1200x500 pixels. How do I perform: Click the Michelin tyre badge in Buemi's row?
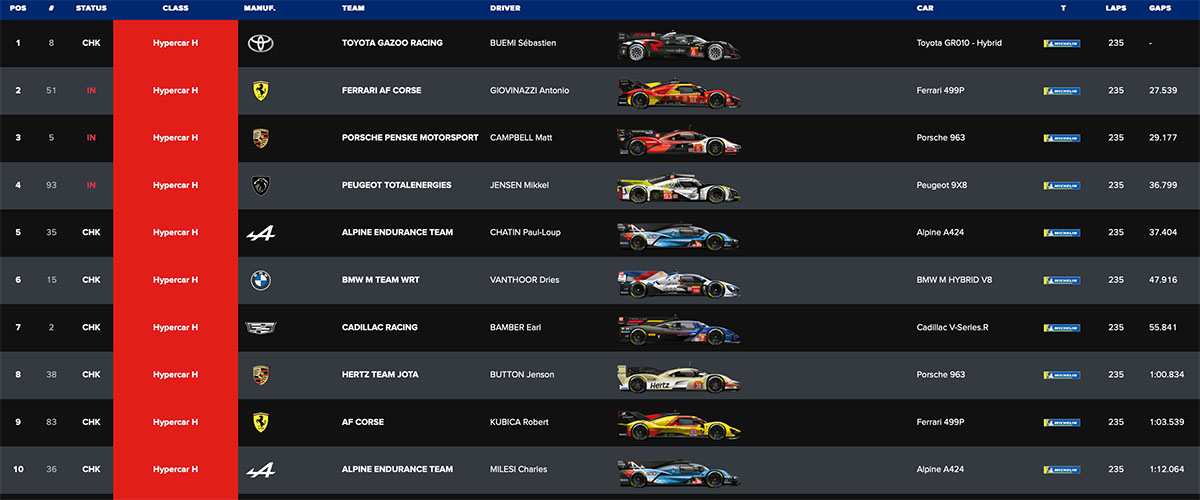tap(1061, 44)
